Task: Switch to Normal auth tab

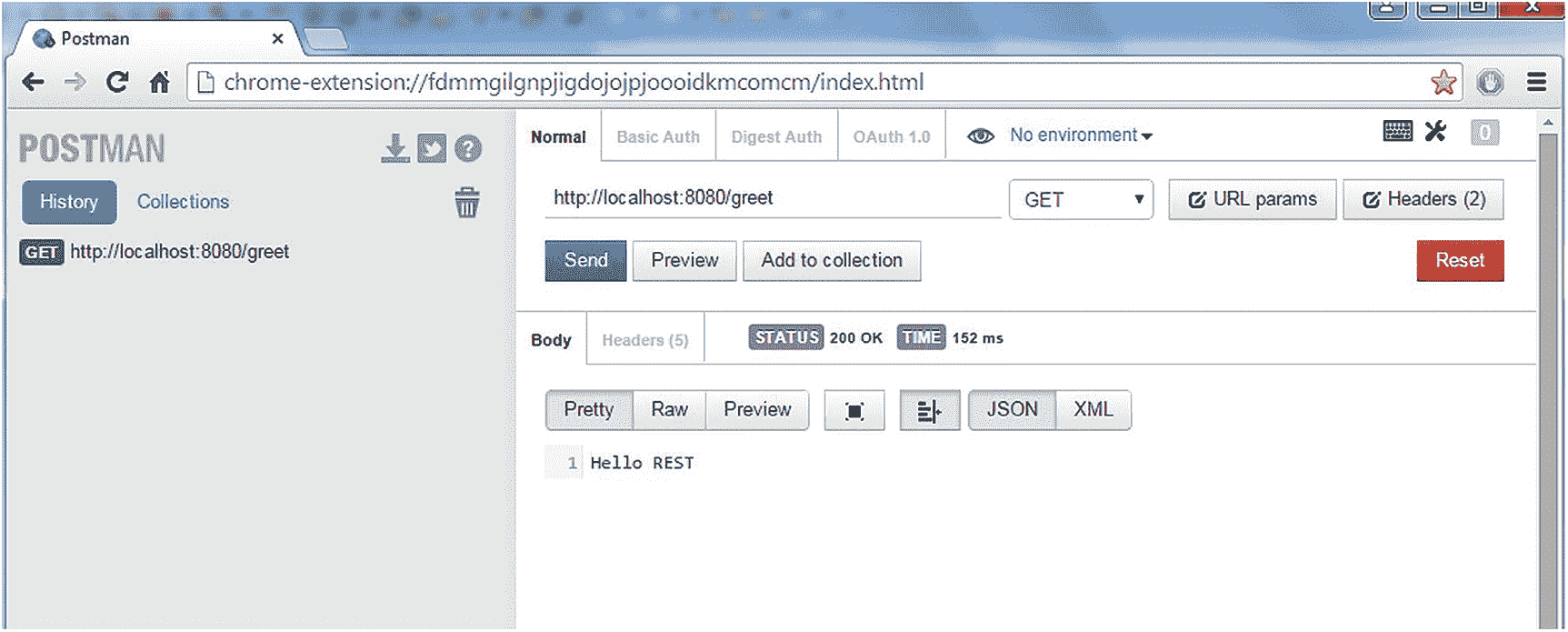Action: [558, 137]
